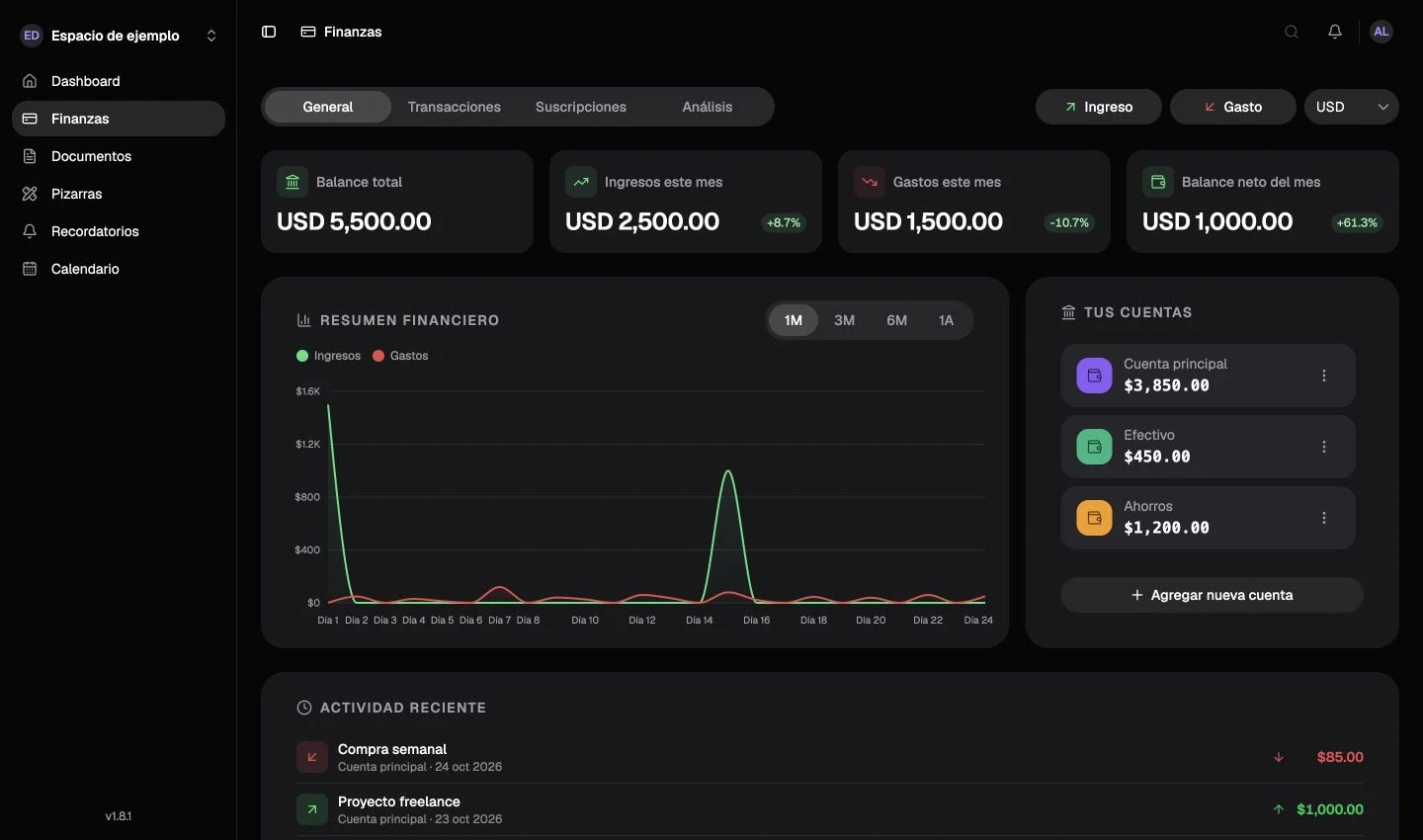Expand the Espacio de ejemplo workspace switcher

pos(119,36)
